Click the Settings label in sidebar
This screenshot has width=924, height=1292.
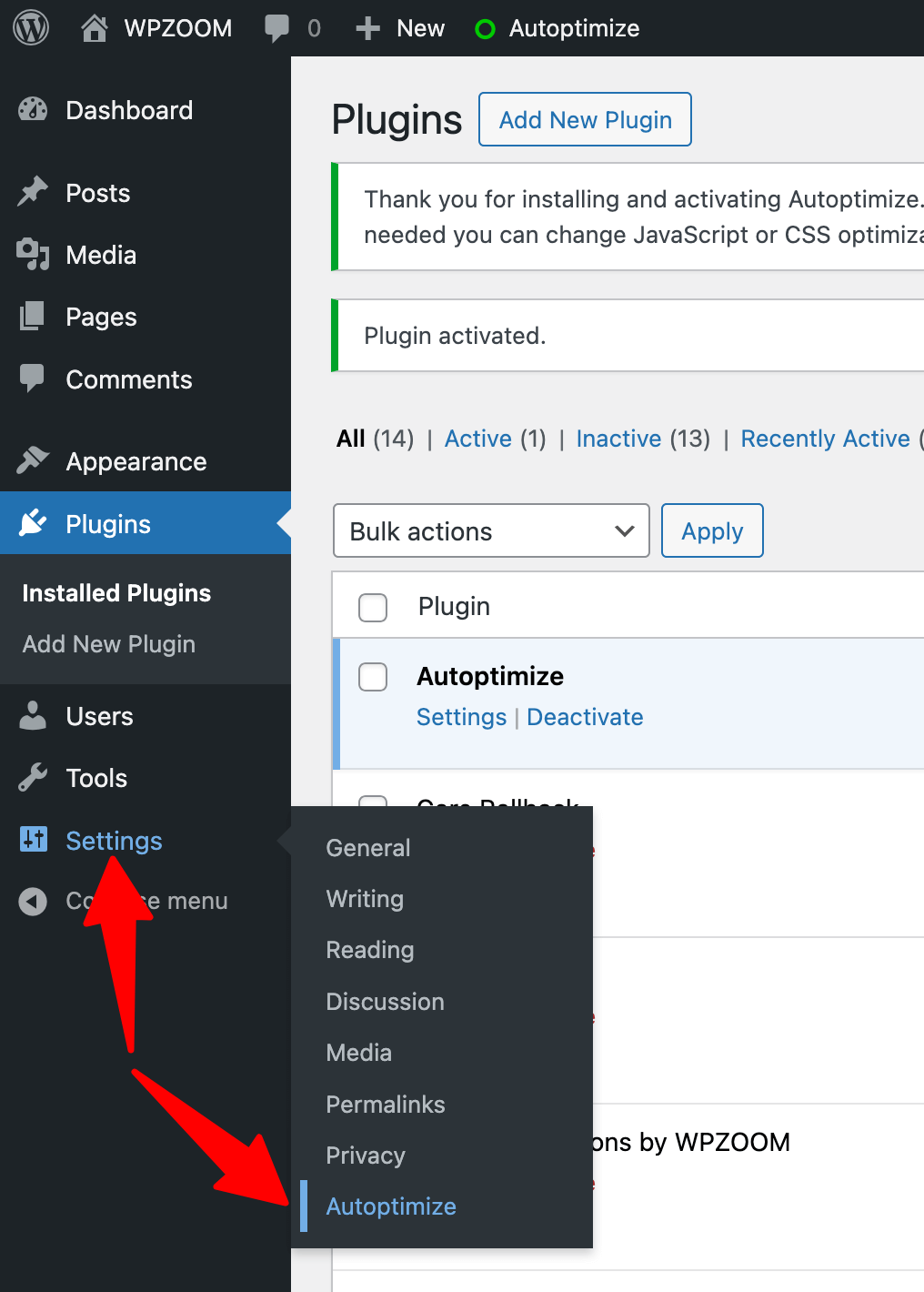coord(114,841)
